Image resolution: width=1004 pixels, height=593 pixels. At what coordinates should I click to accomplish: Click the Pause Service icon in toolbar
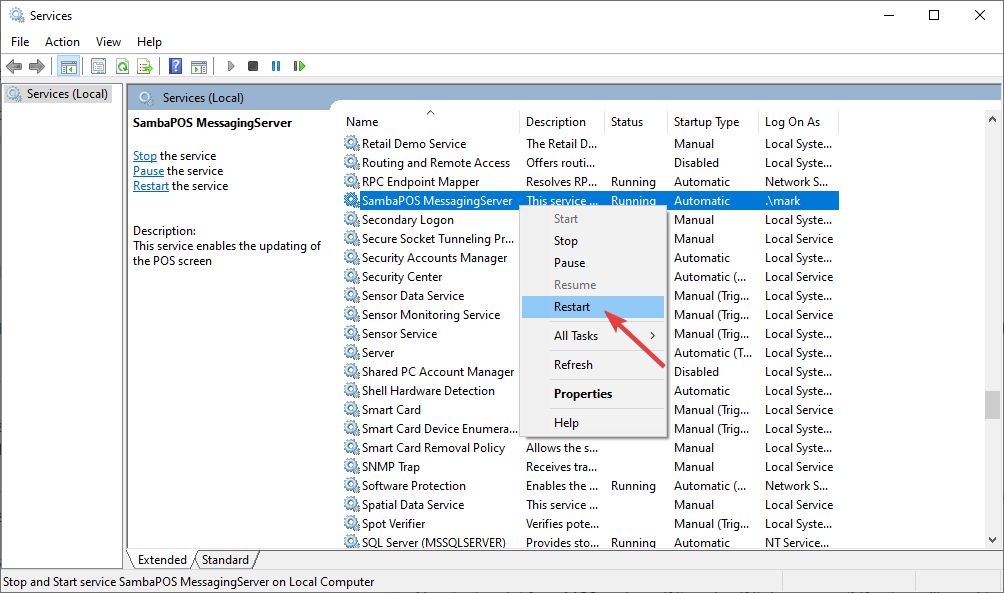[x=276, y=66]
